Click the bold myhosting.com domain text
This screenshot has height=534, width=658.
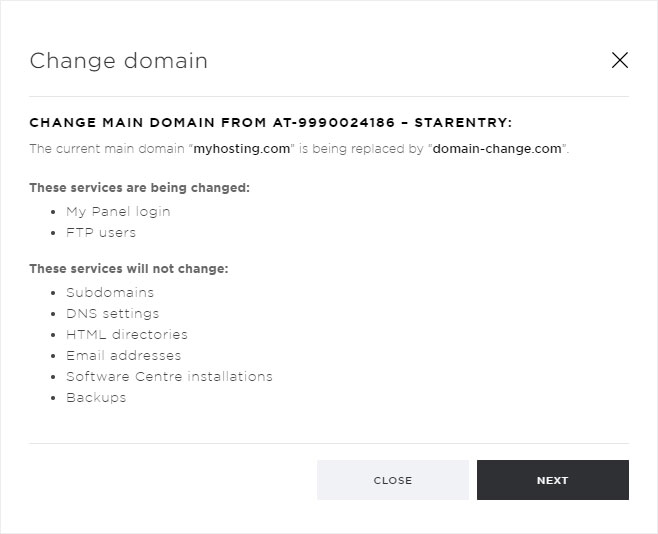click(x=242, y=148)
